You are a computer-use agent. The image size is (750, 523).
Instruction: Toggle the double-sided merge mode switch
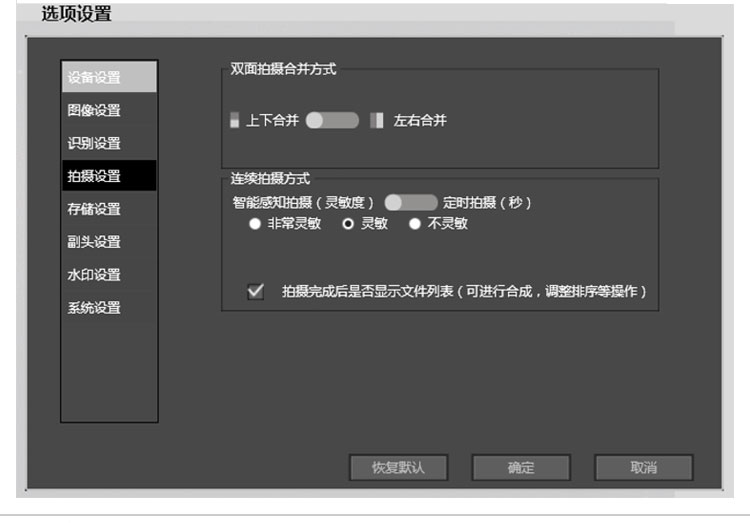pyautogui.click(x=332, y=120)
